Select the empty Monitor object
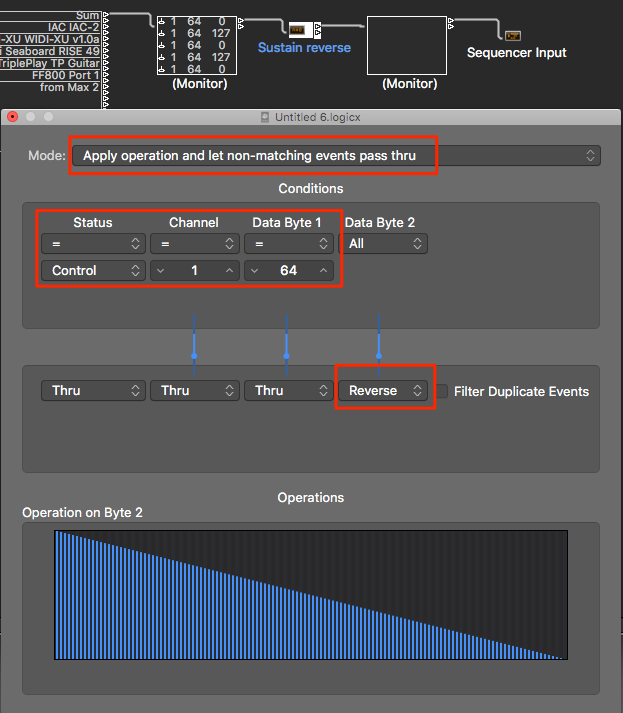 pos(406,46)
